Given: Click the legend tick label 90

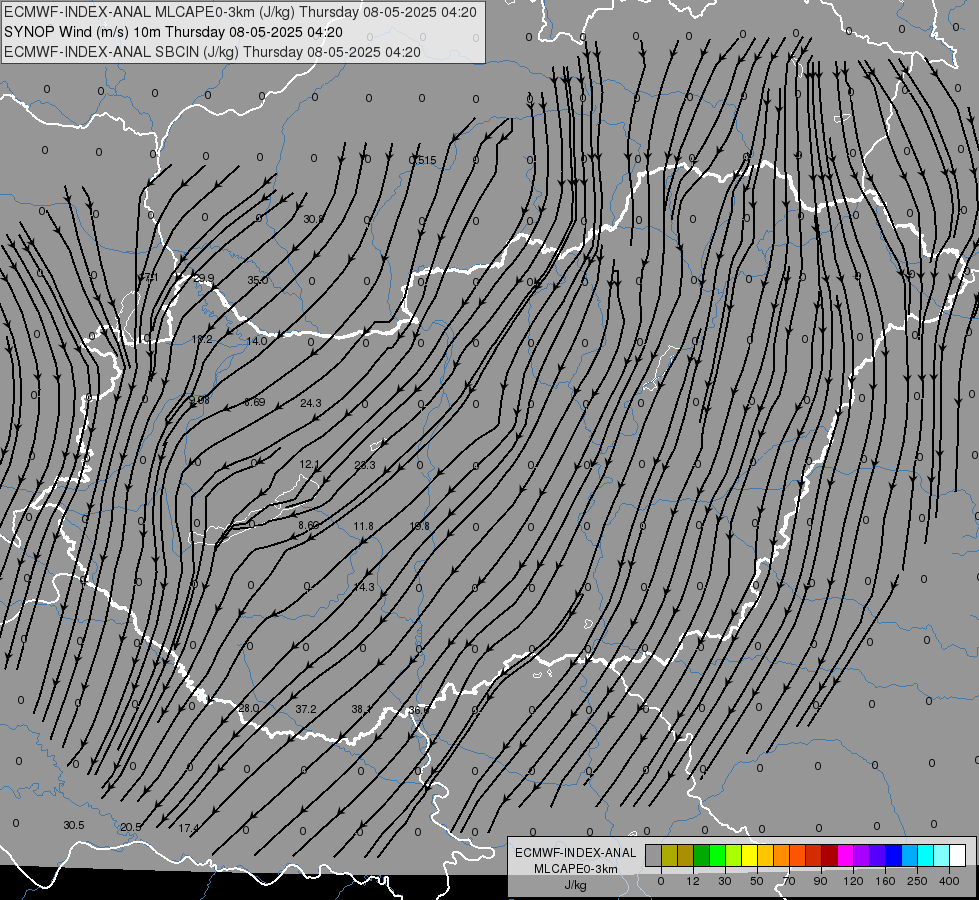Looking at the screenshot, I should coord(820,881).
